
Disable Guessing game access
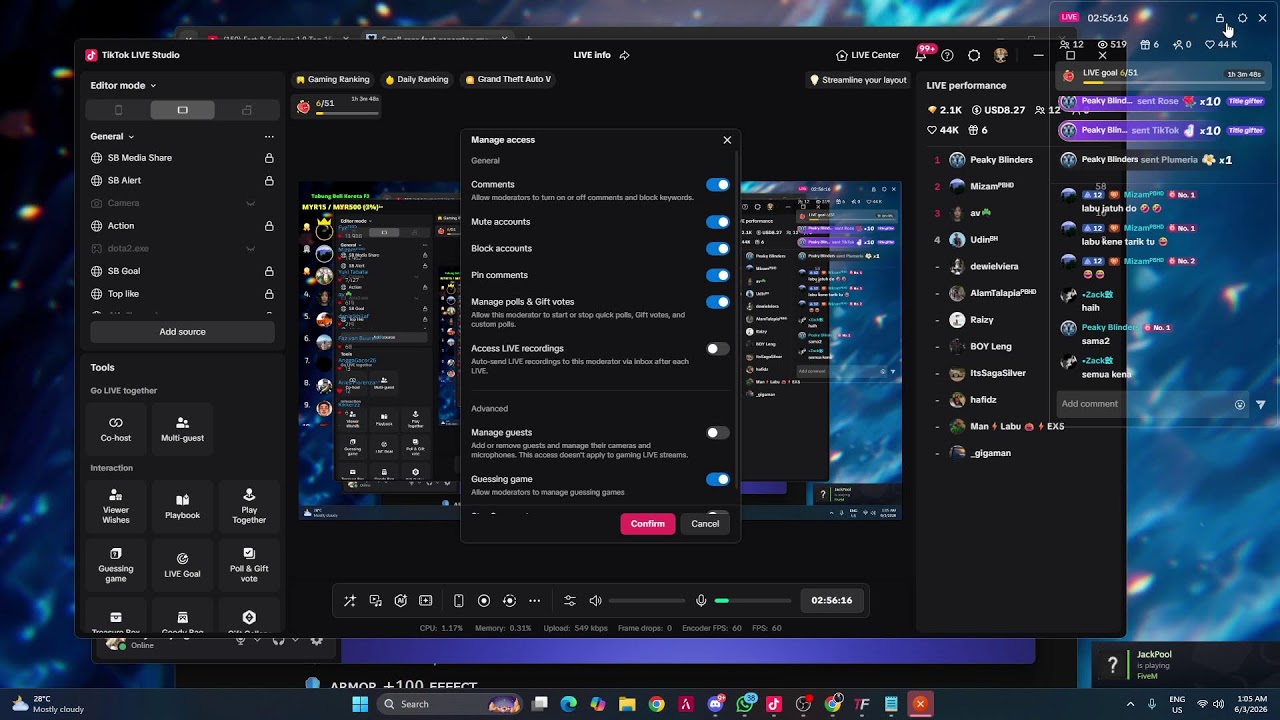coord(718,479)
